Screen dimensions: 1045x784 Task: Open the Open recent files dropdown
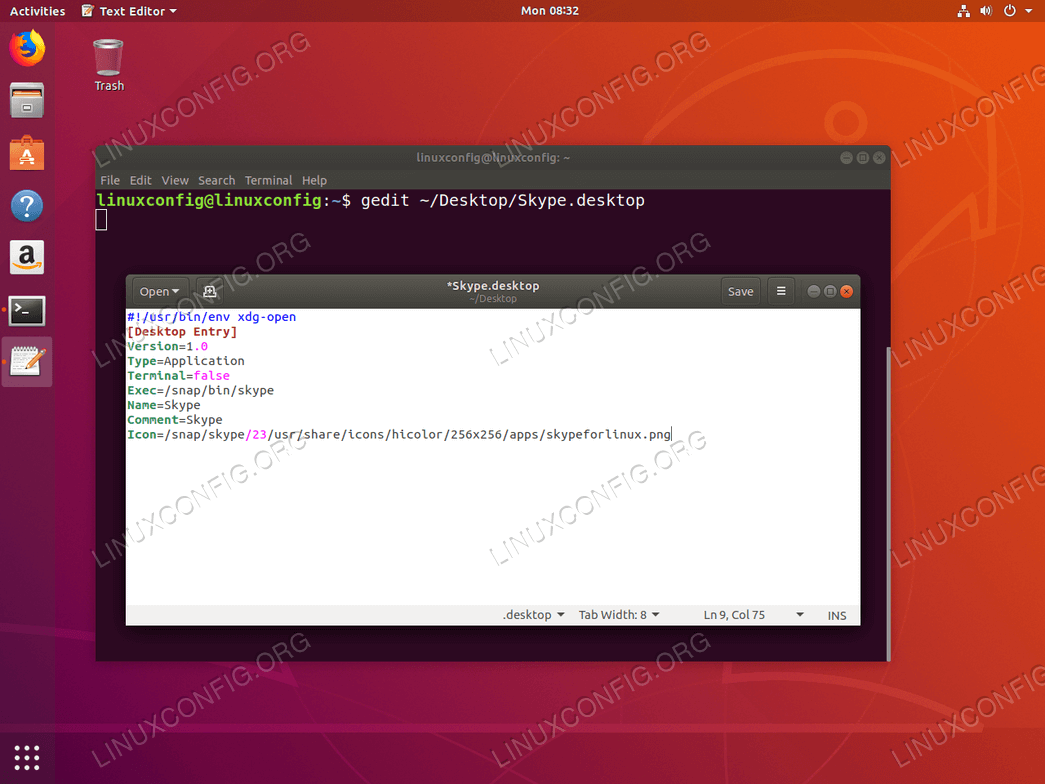tap(159, 291)
